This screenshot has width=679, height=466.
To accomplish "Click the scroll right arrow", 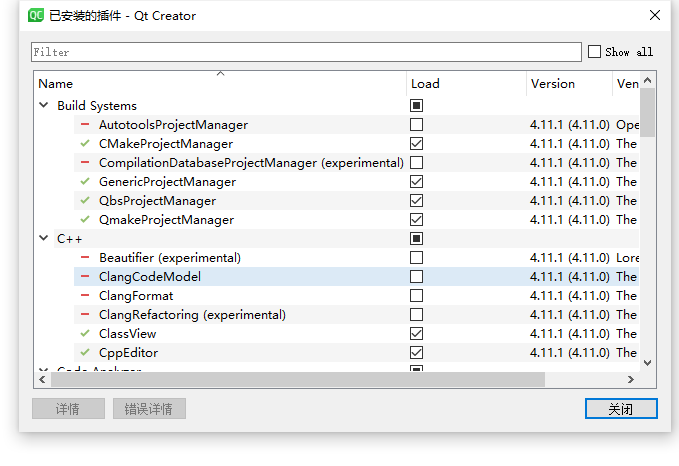I will tap(631, 380).
